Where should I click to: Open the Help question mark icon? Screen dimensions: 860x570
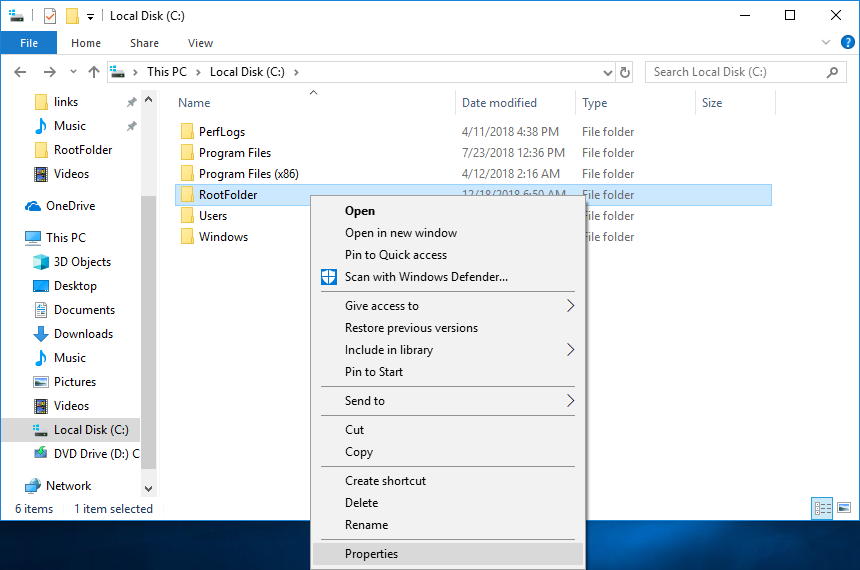coord(847,42)
